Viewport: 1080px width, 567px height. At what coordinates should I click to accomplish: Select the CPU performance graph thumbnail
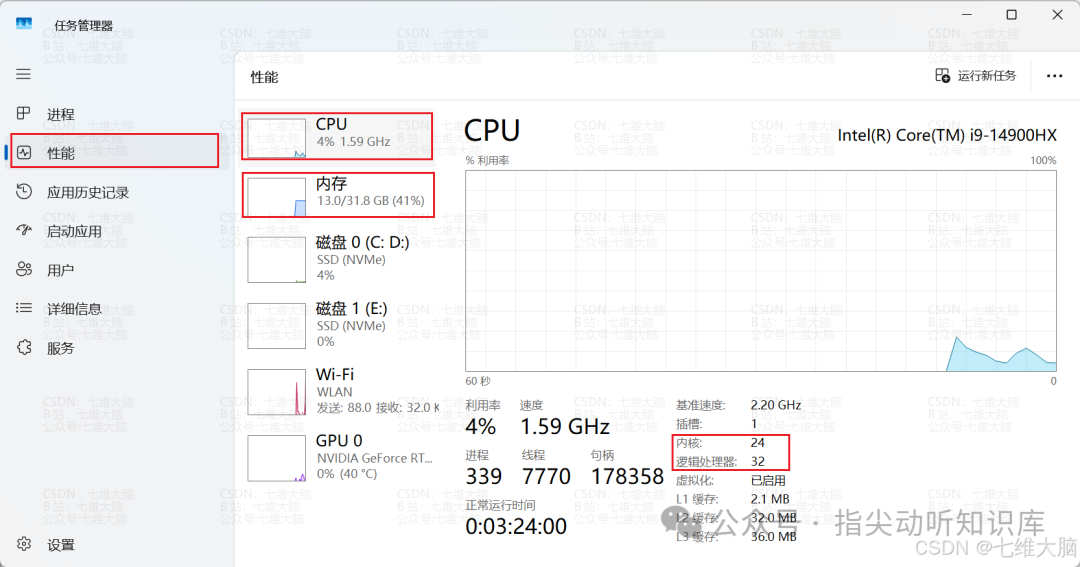pos(277,137)
